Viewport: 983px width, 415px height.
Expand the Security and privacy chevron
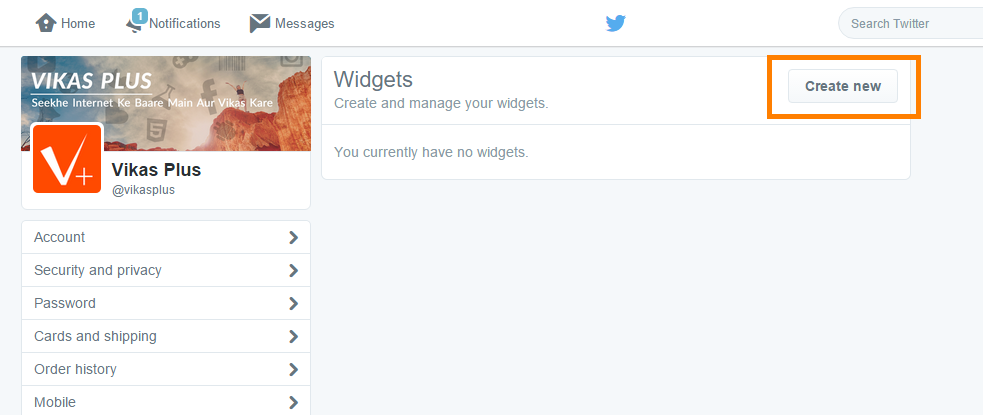(x=293, y=271)
